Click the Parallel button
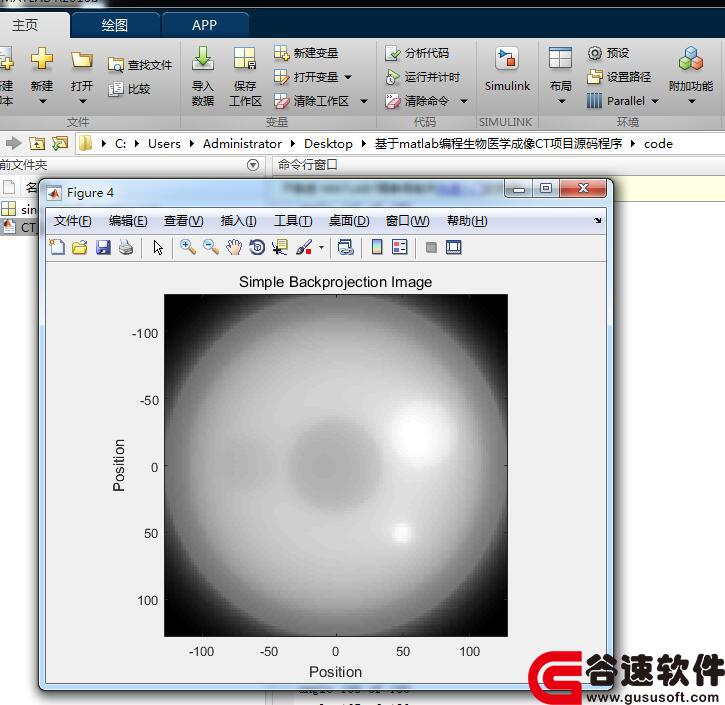This screenshot has width=725, height=705. pos(615,101)
